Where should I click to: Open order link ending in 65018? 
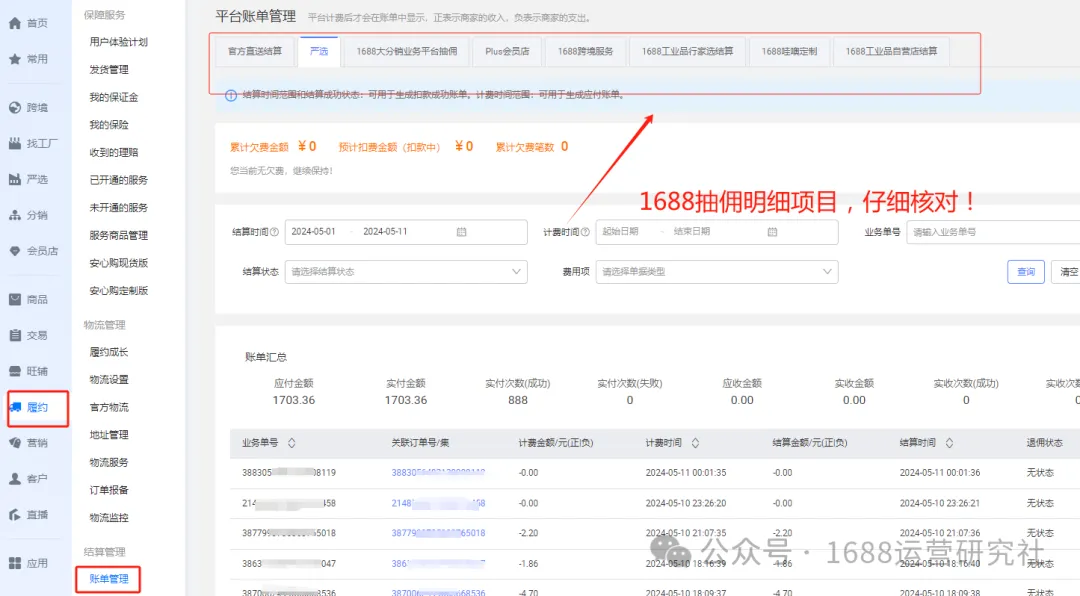tap(438, 533)
